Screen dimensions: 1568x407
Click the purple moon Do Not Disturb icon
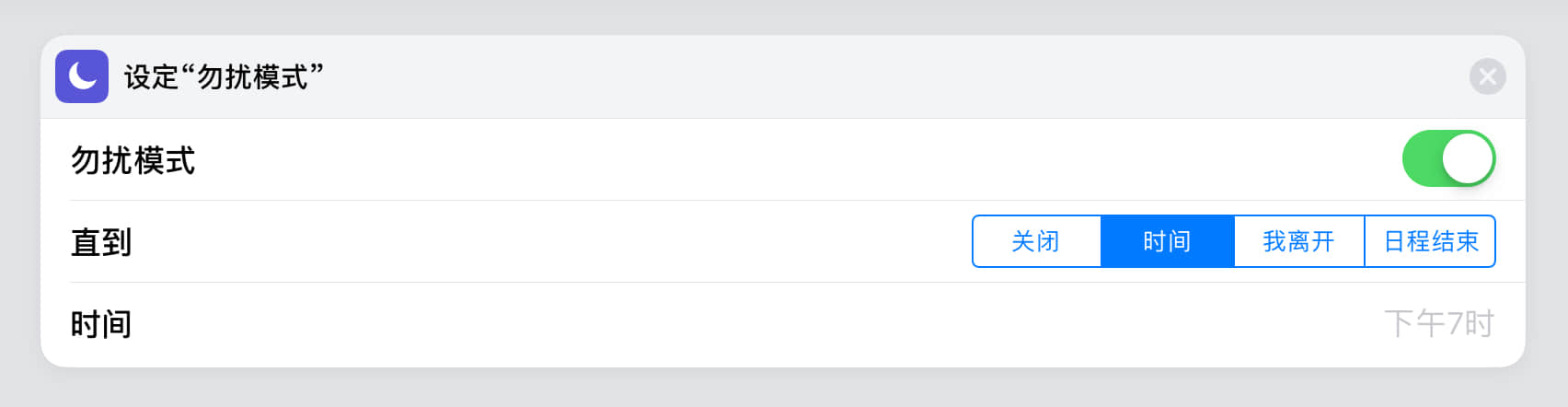[x=82, y=76]
